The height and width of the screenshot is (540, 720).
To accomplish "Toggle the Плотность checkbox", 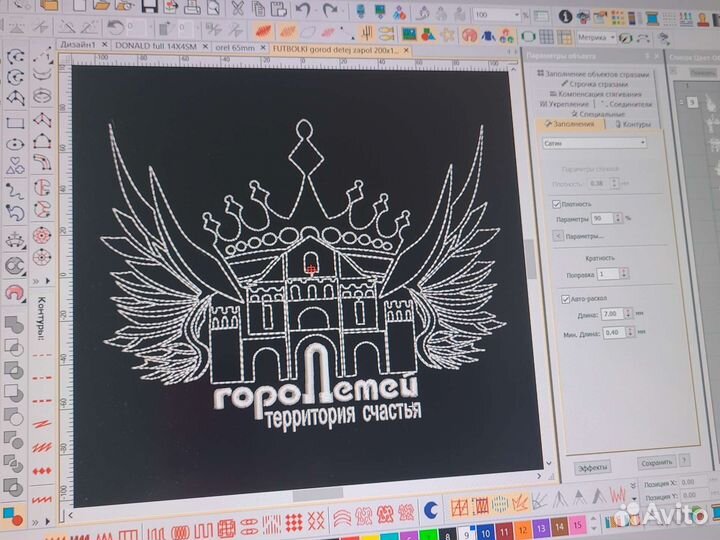I will point(556,204).
